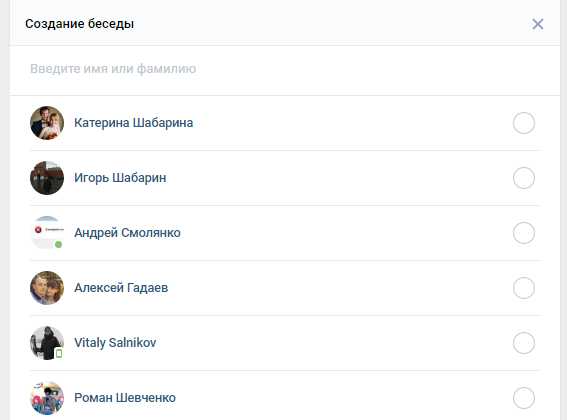567x420 pixels.
Task: Click the name Игорь Шабарин
Action: [x=120, y=178]
